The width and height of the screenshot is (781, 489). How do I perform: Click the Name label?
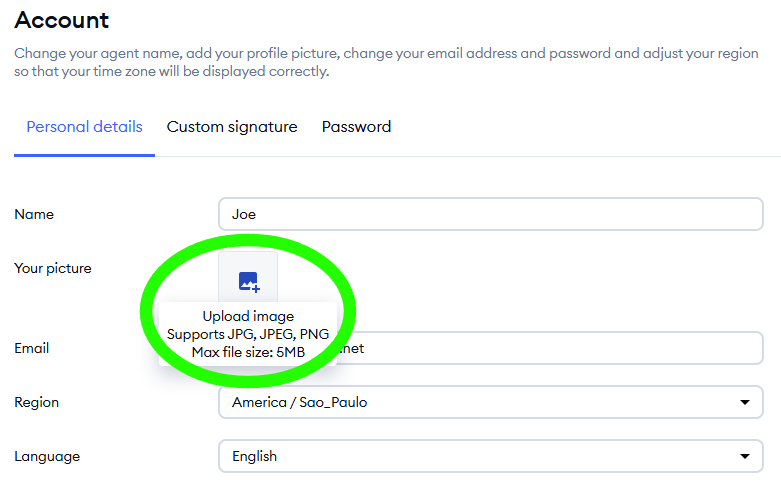pyautogui.click(x=34, y=214)
